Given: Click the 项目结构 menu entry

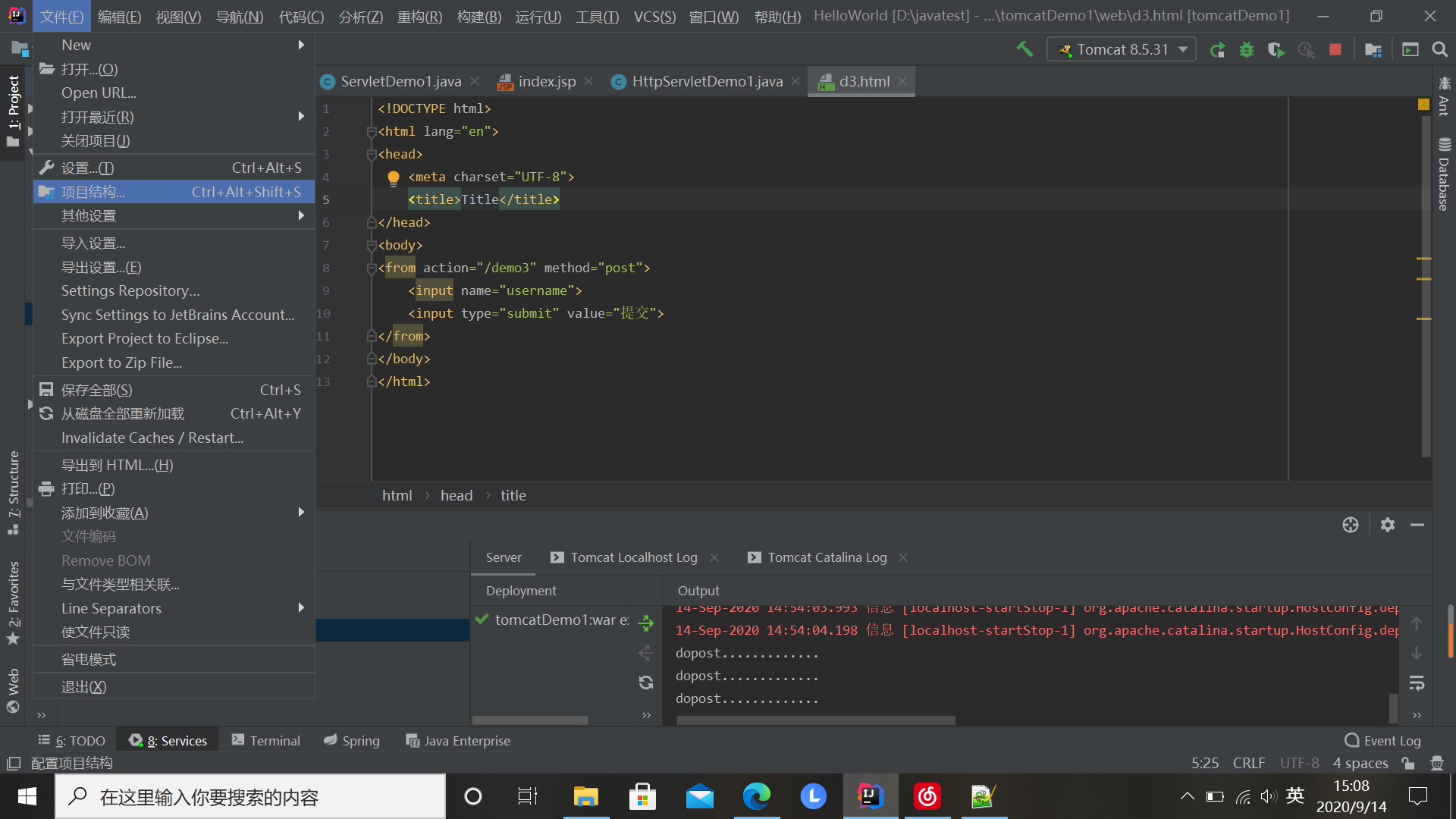Looking at the screenshot, I should tap(94, 191).
